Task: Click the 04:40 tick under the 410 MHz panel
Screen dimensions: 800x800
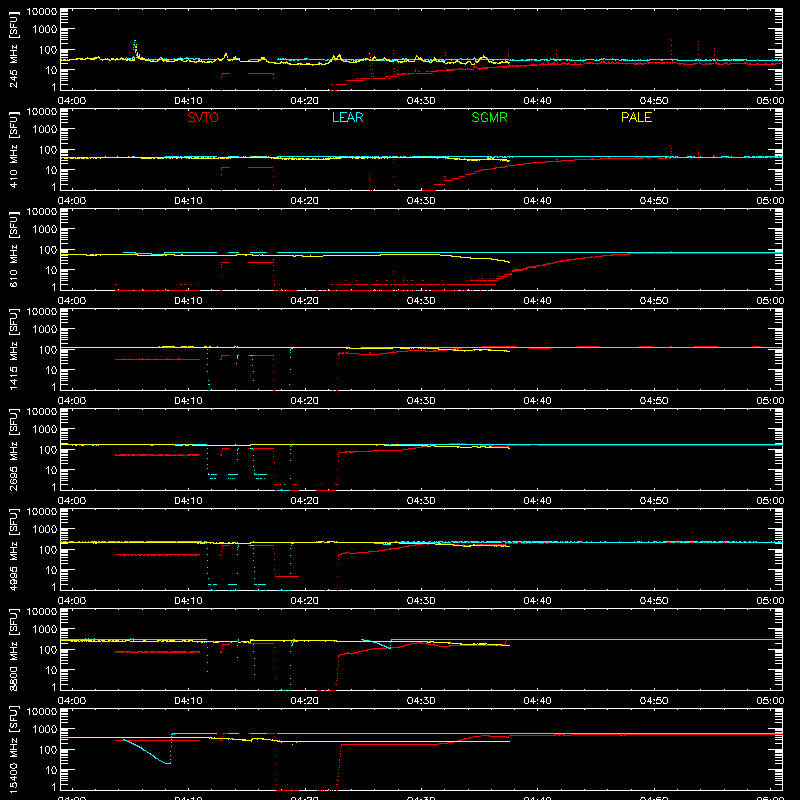Action: coord(537,201)
